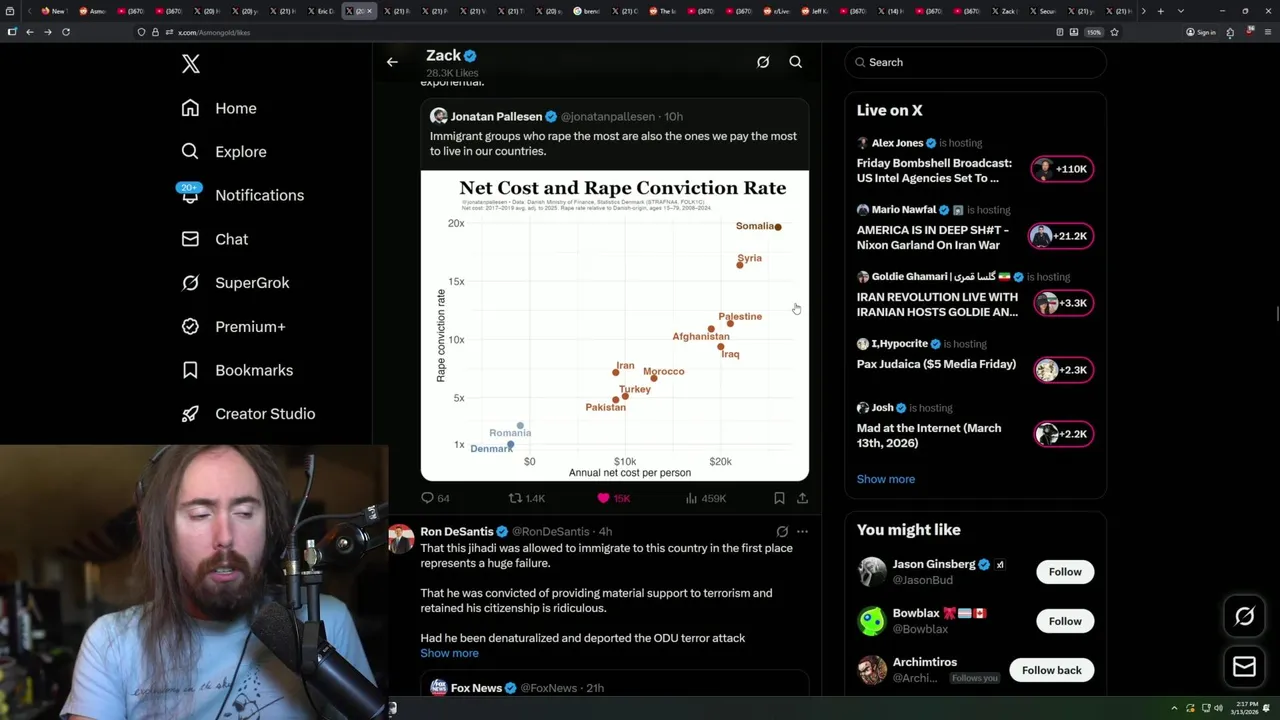Unlike the post with 15K likes
Image resolution: width=1280 pixels, height=720 pixels.
(x=613, y=498)
